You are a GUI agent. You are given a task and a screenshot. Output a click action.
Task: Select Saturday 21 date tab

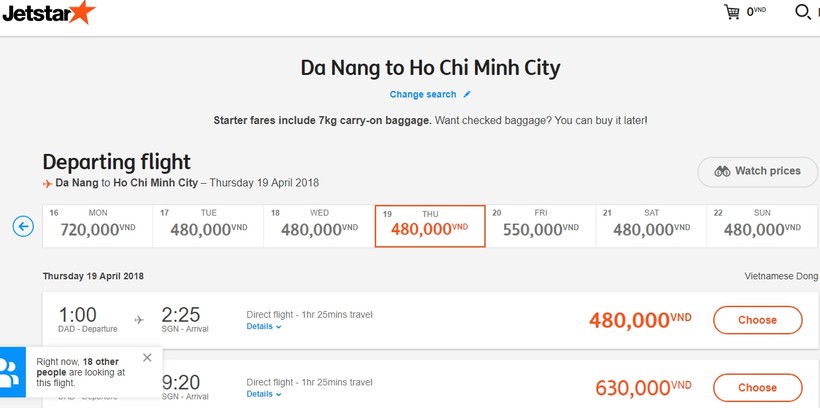click(651, 226)
